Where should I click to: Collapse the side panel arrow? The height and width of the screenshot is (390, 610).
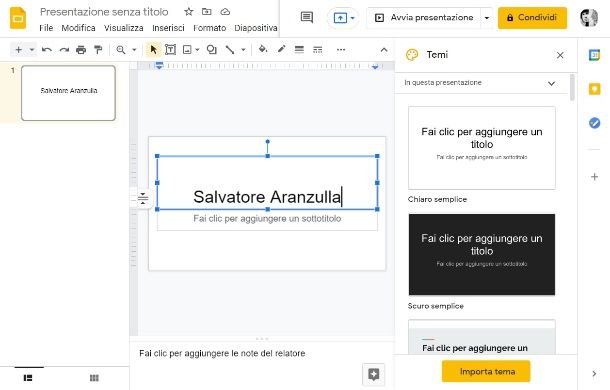[594, 374]
